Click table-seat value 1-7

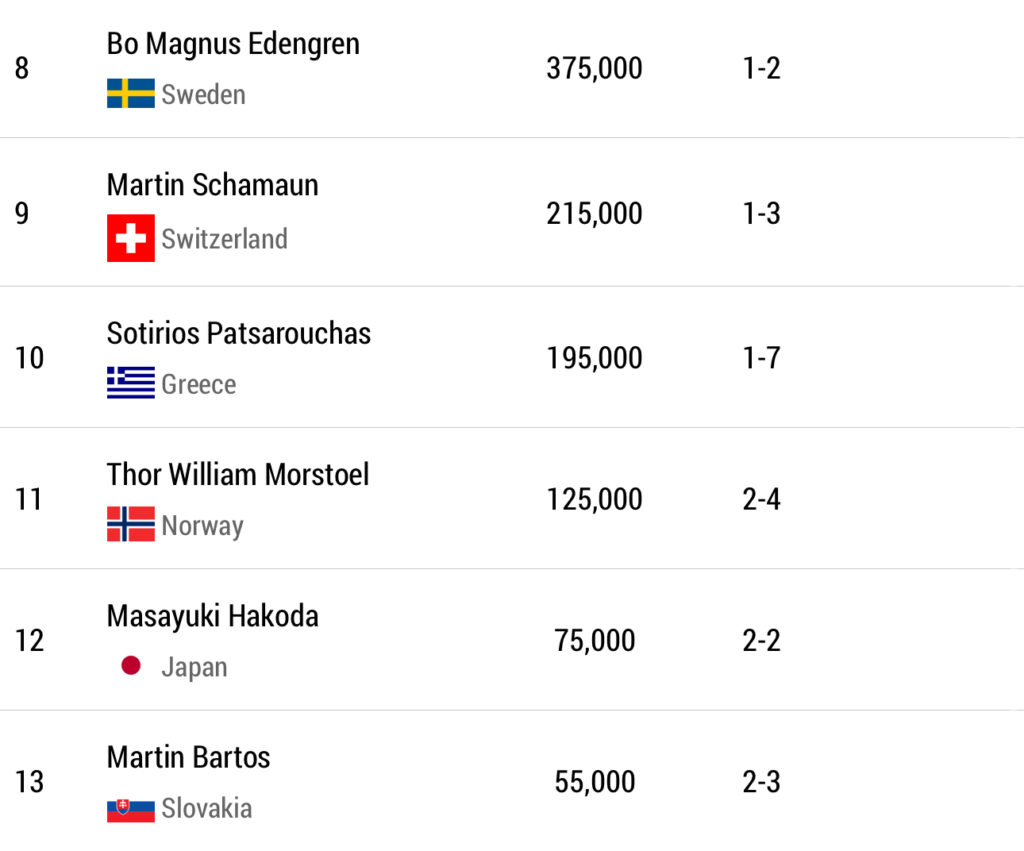[761, 358]
